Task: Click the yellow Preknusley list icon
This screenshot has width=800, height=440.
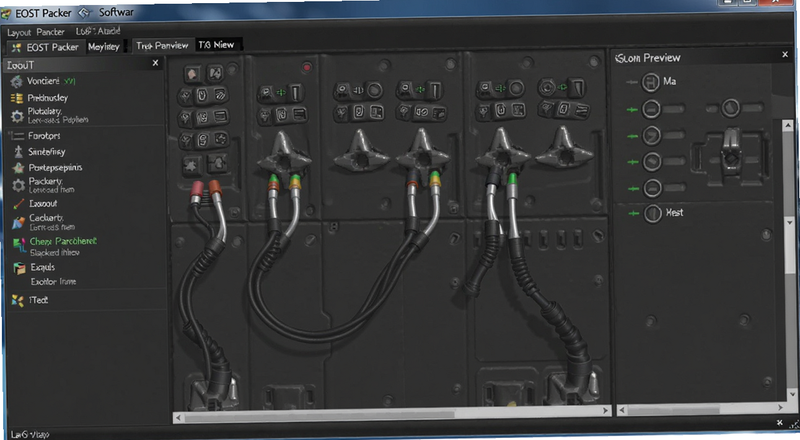Action: 17,97
